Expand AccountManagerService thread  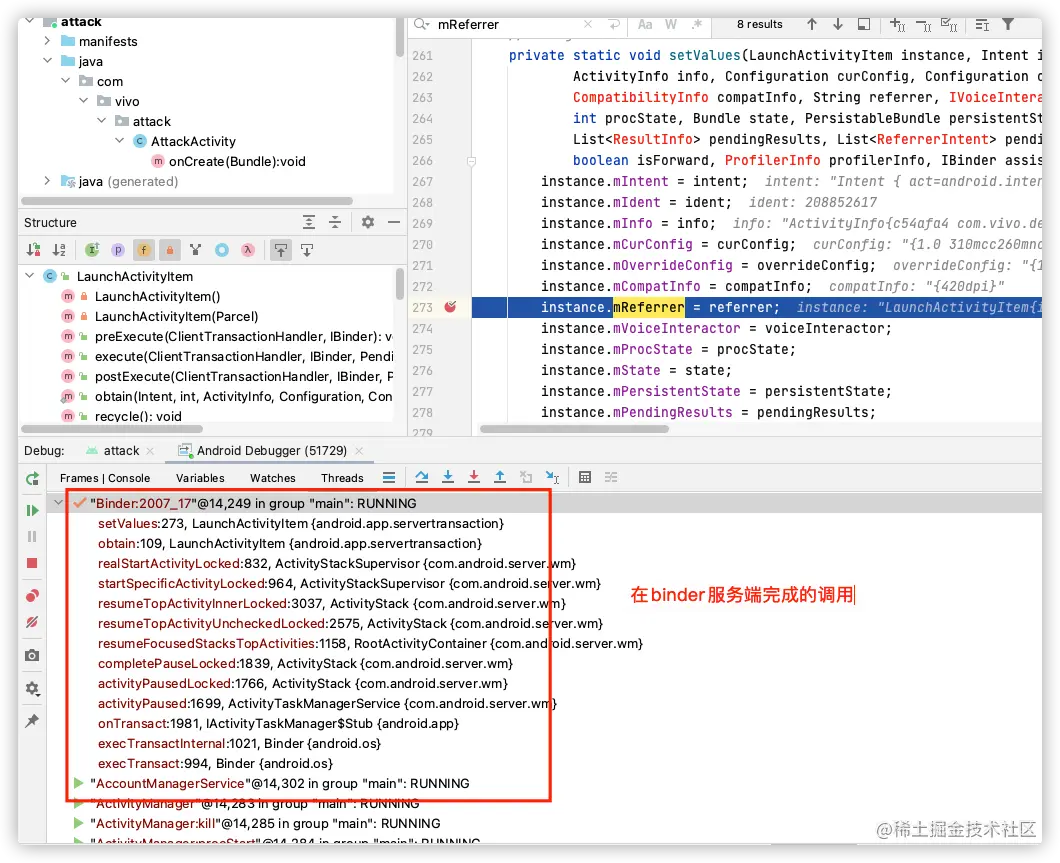pos(78,783)
